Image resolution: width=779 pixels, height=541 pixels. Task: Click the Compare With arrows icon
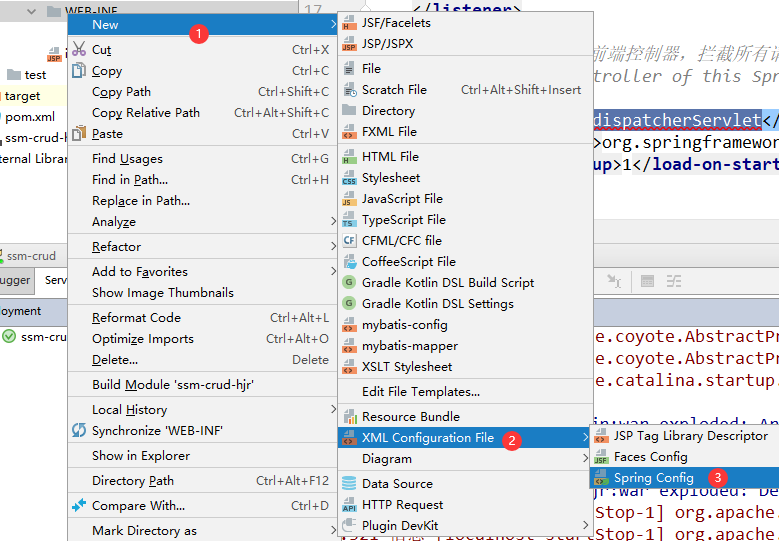click(x=79, y=505)
